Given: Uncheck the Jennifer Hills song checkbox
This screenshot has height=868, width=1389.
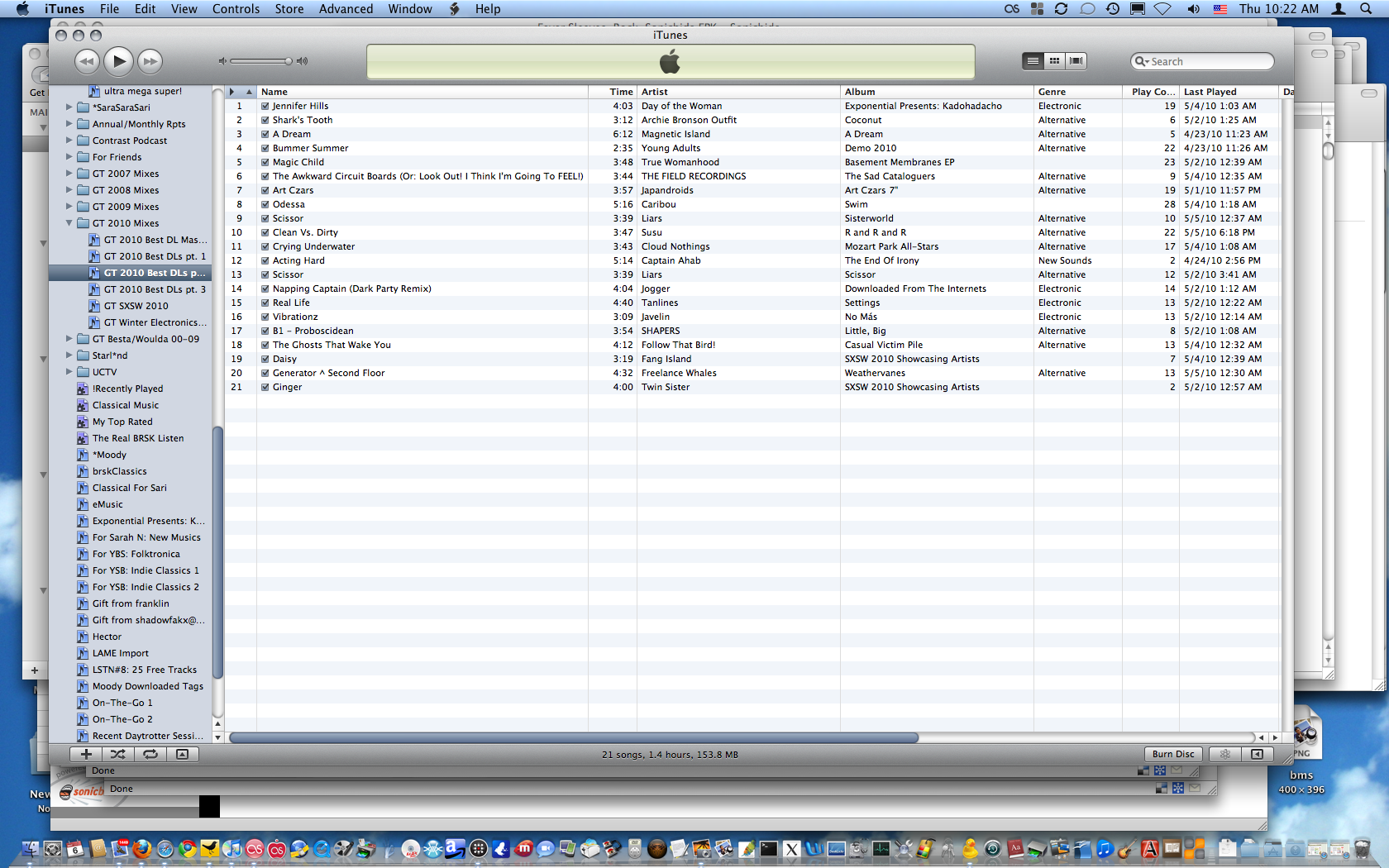Looking at the screenshot, I should pos(265,106).
